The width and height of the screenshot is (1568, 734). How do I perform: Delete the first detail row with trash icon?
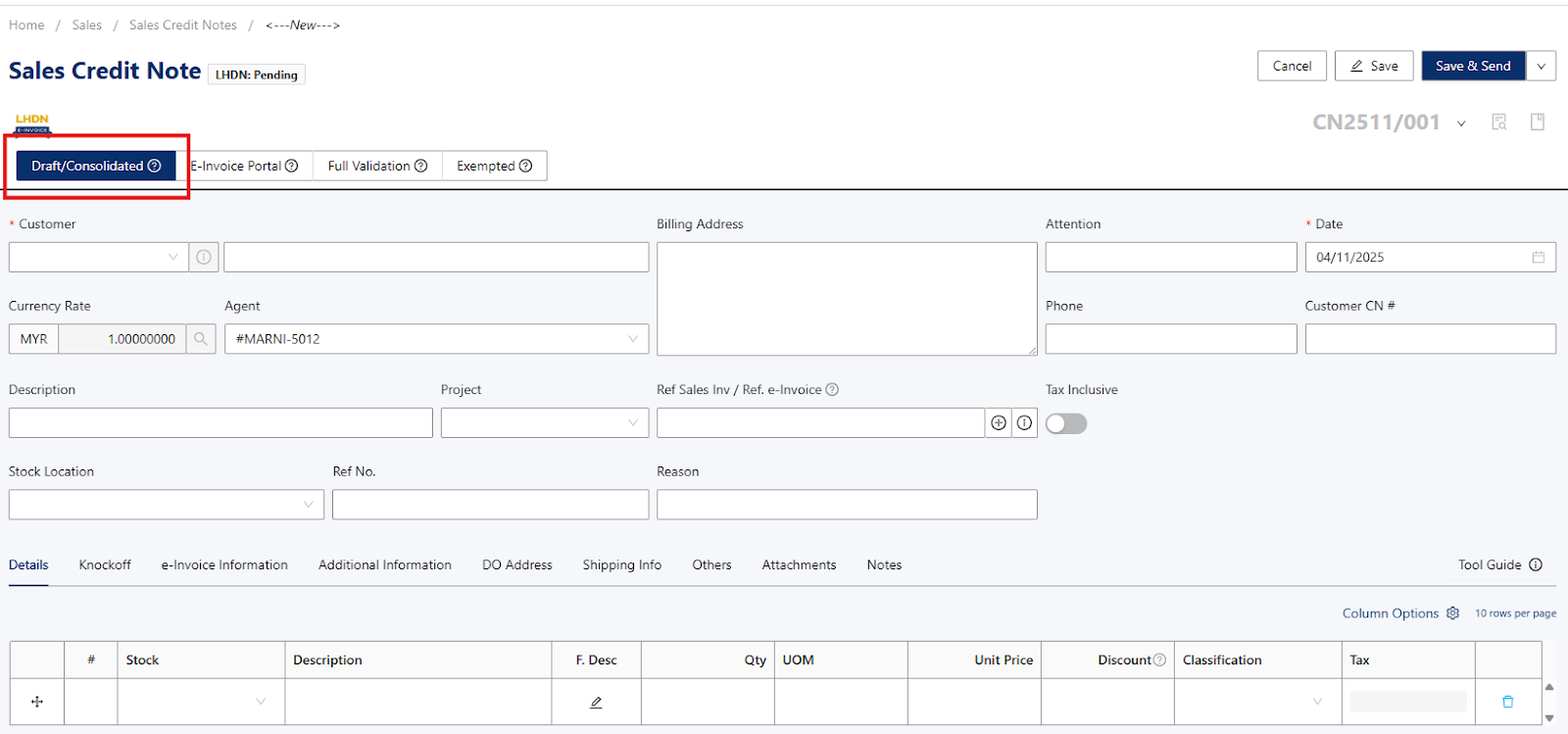1507,702
